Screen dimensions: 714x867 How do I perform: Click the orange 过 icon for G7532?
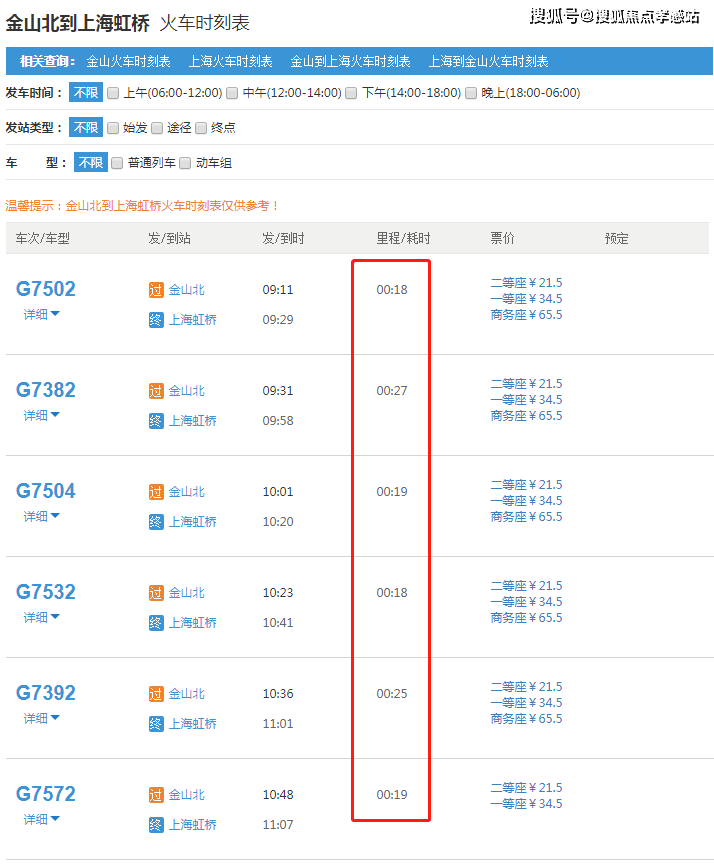coord(155,593)
